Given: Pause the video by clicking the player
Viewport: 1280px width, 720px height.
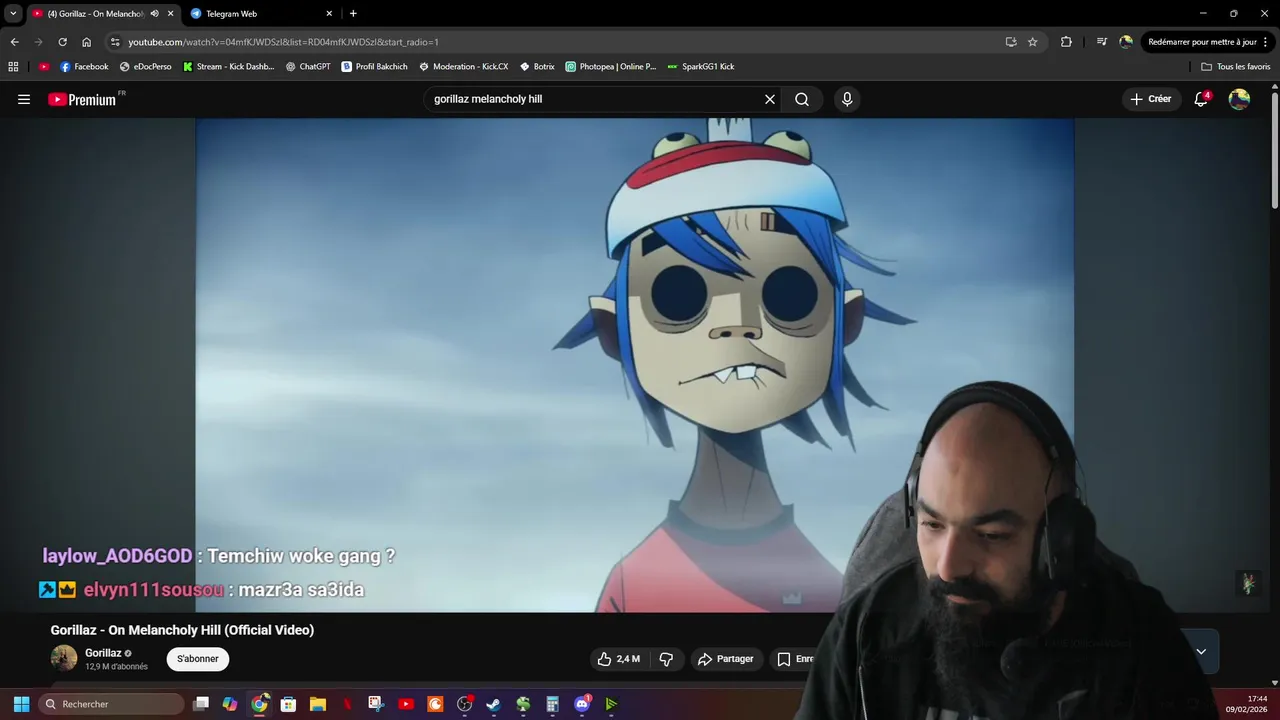Looking at the screenshot, I should tap(635, 365).
